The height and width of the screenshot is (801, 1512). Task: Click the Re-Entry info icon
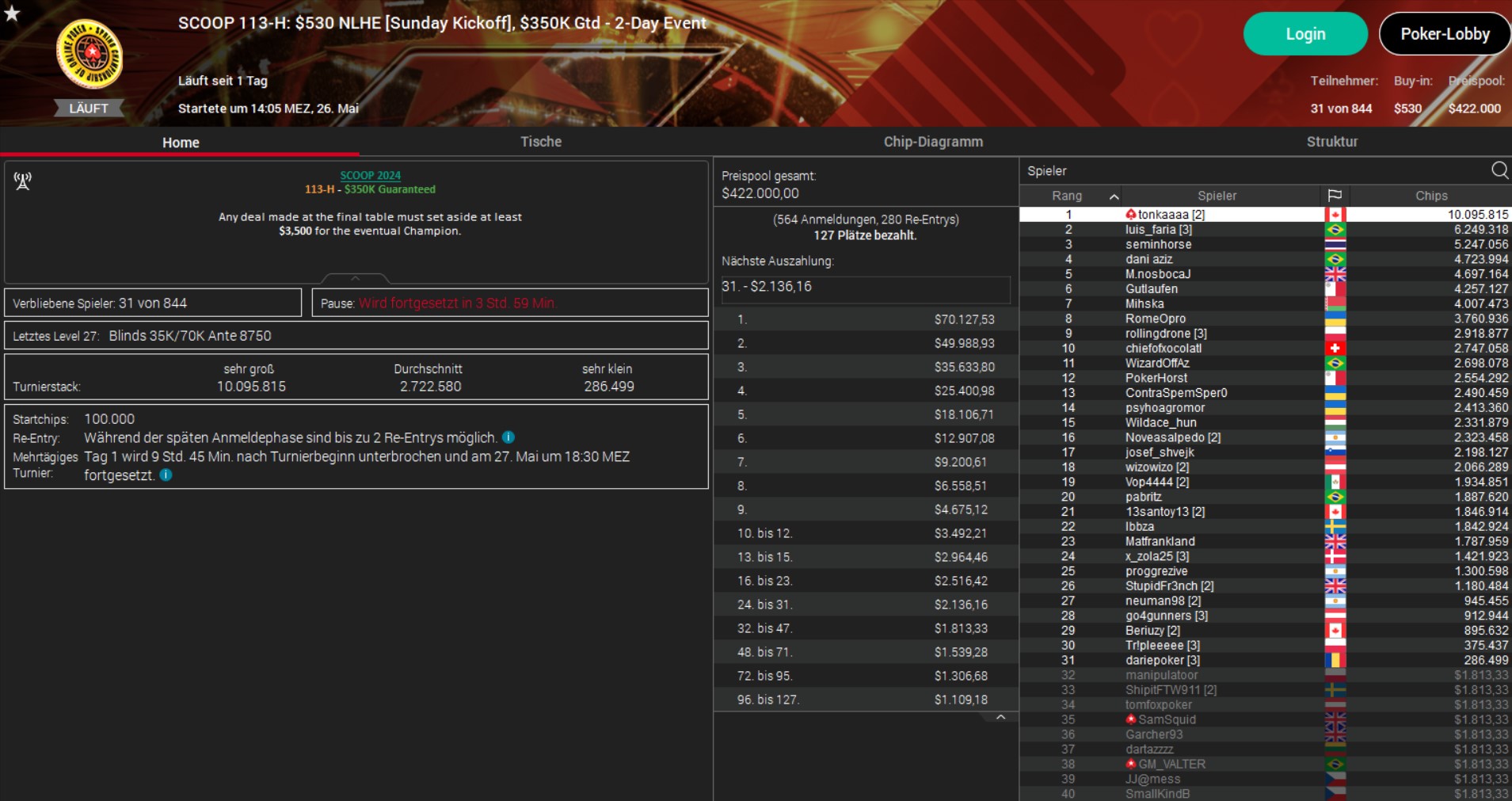tap(508, 437)
